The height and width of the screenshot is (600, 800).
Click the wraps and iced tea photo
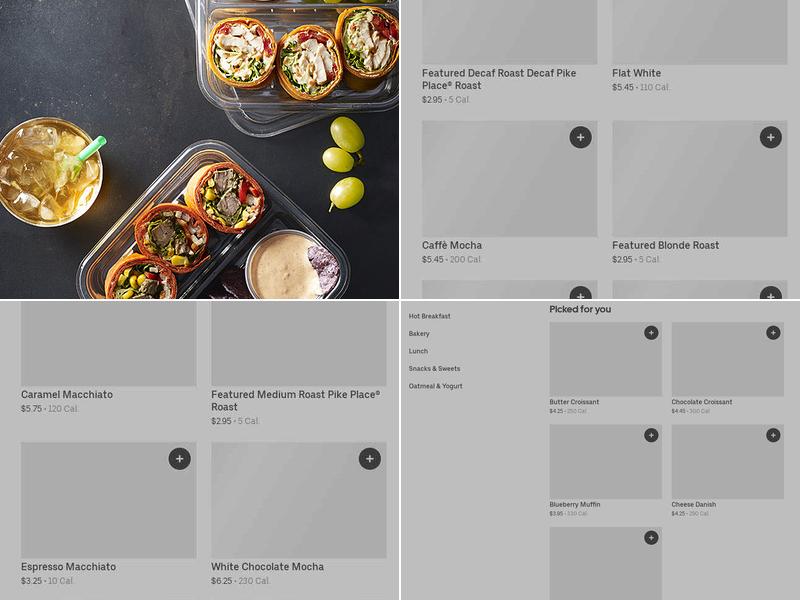(199, 149)
